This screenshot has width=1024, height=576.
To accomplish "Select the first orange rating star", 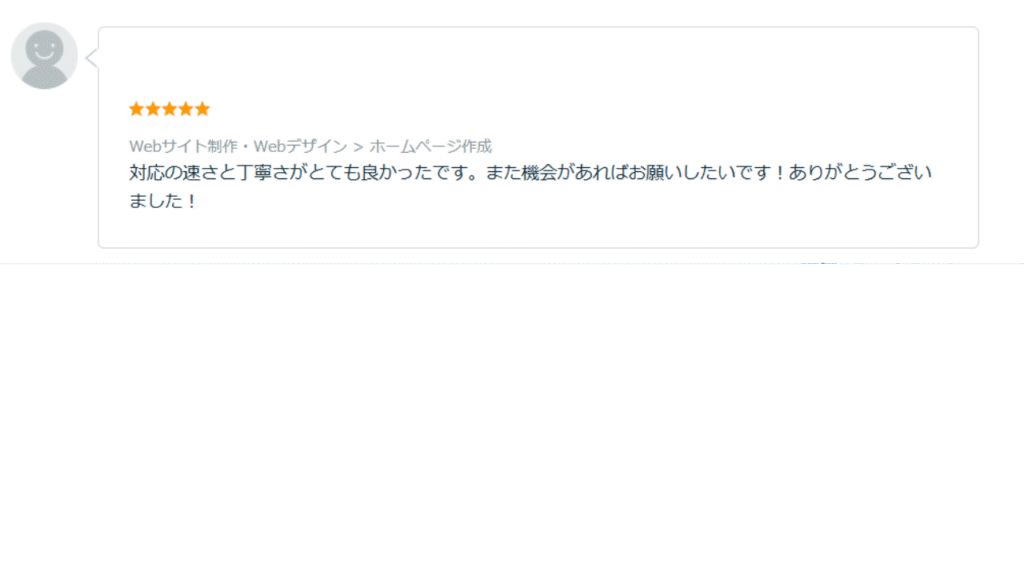I will pos(136,109).
